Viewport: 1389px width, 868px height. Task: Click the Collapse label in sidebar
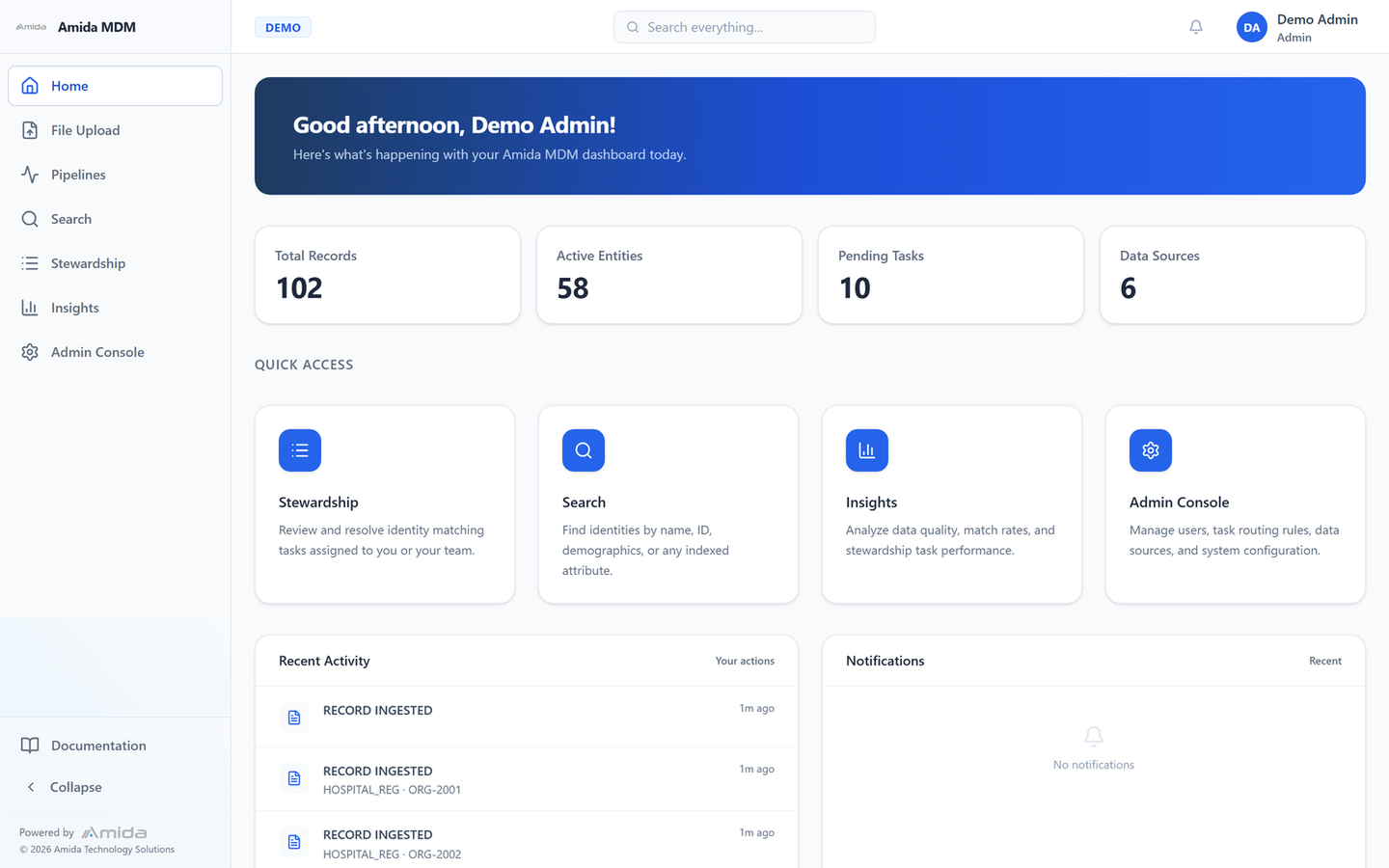coord(75,787)
